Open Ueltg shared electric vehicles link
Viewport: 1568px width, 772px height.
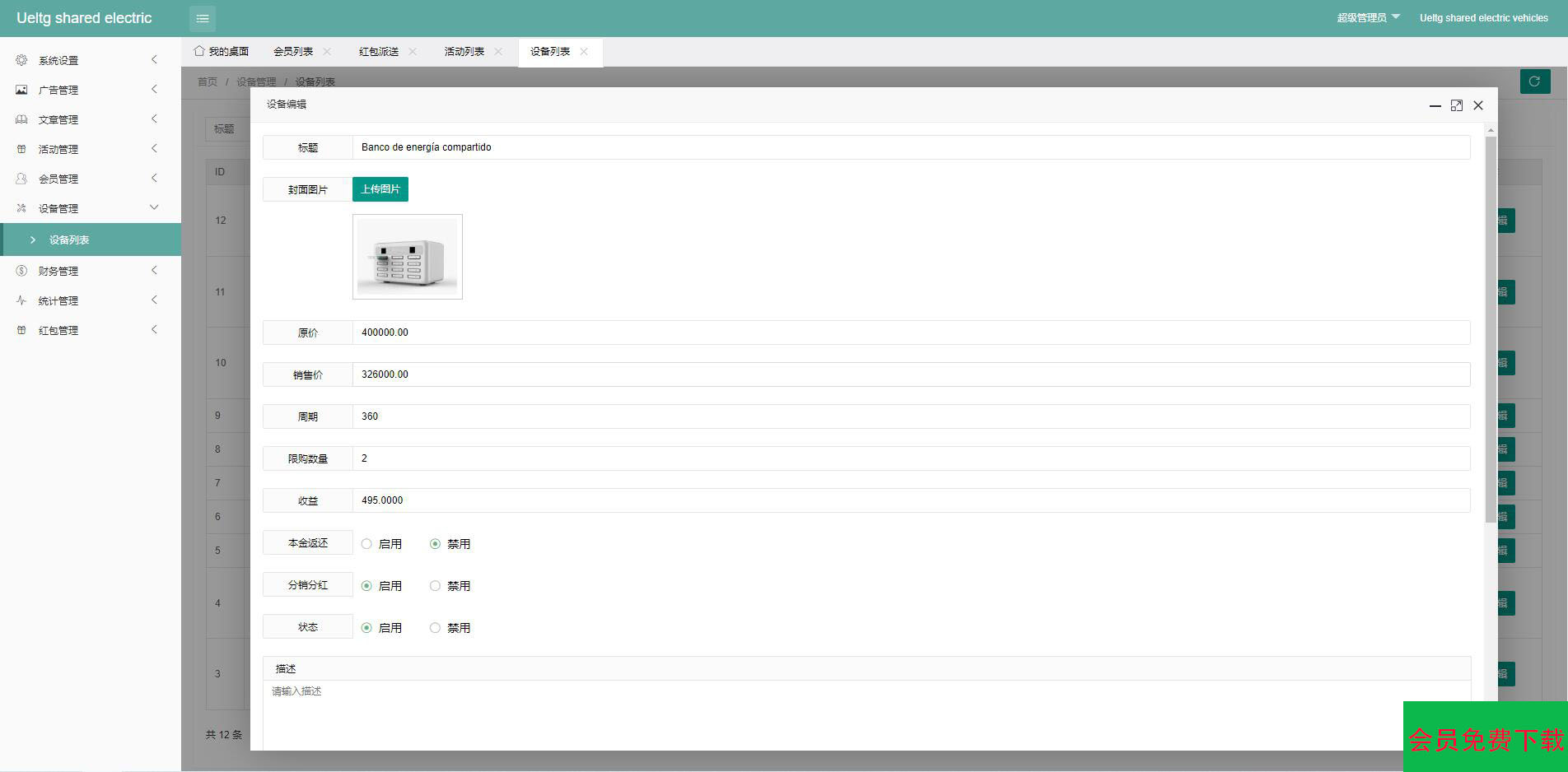coord(1484,17)
